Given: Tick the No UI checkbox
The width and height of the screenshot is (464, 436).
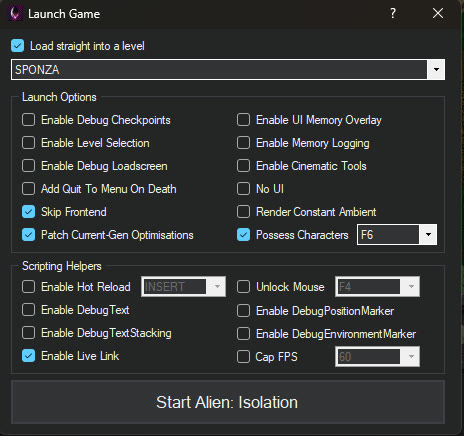Looking at the screenshot, I should tap(243, 189).
